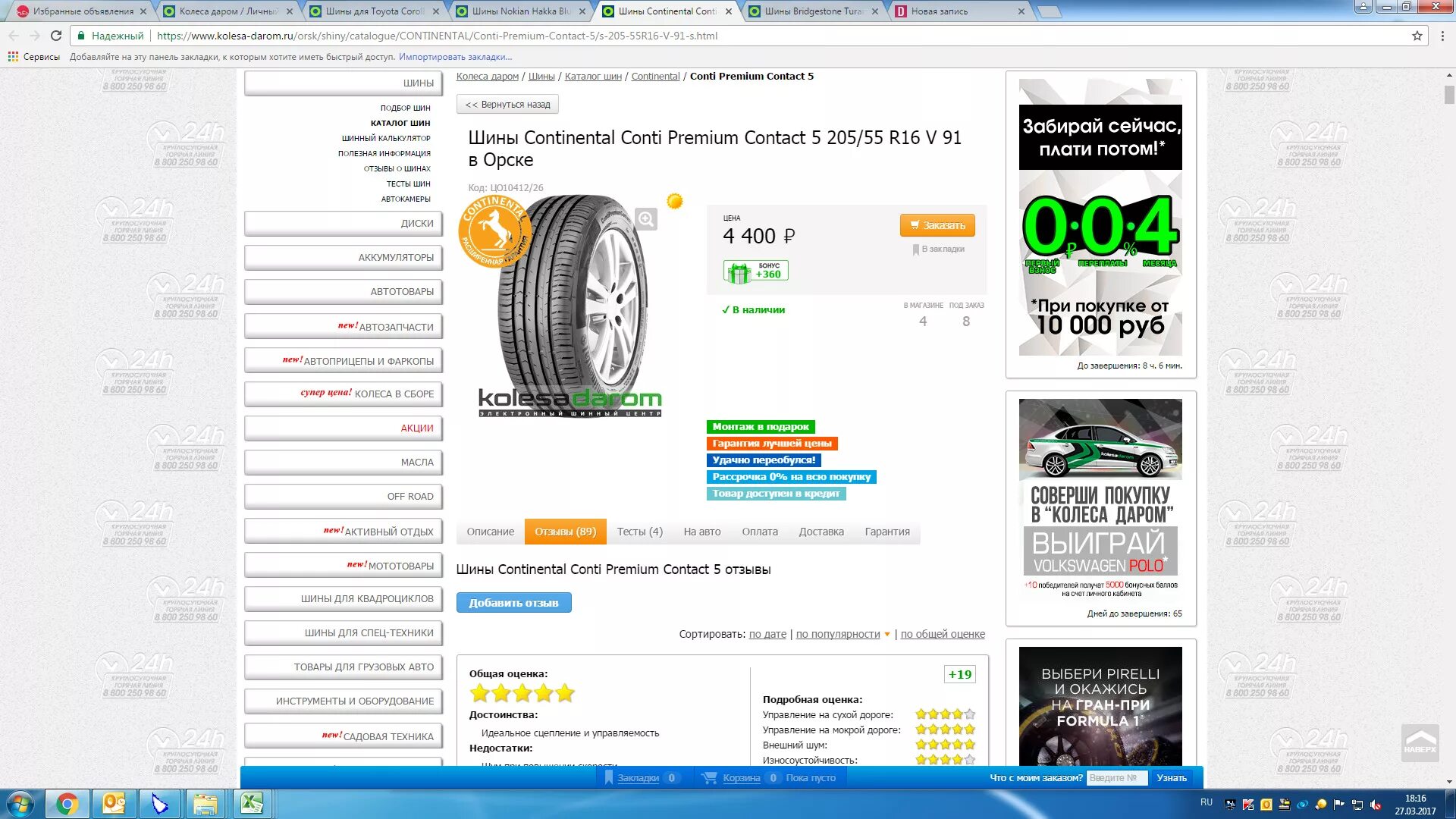Jump to top with НАВЕРХ button
Viewport: 1456px width, 819px height.
point(1420,742)
